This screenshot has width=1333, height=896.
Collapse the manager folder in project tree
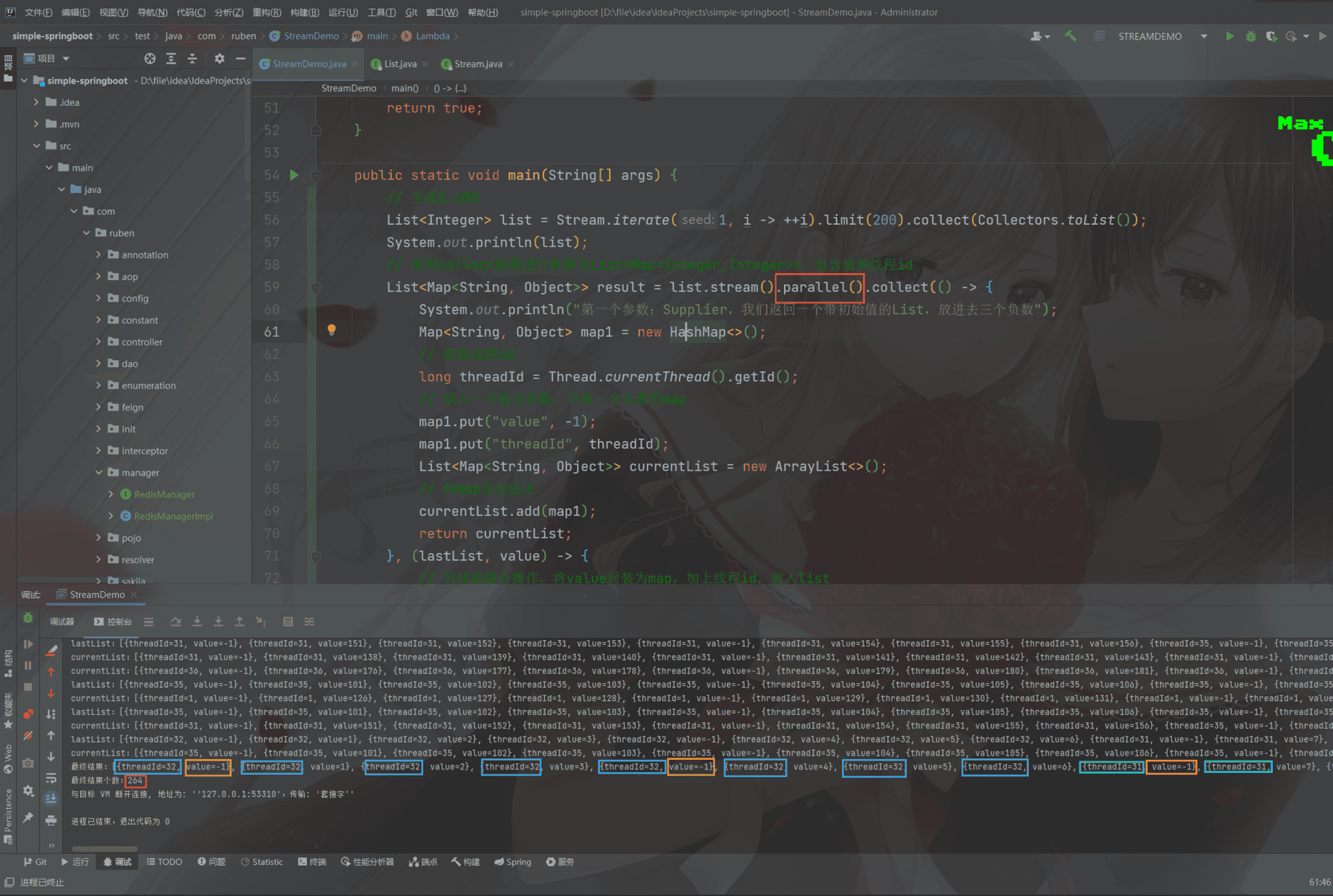click(98, 472)
